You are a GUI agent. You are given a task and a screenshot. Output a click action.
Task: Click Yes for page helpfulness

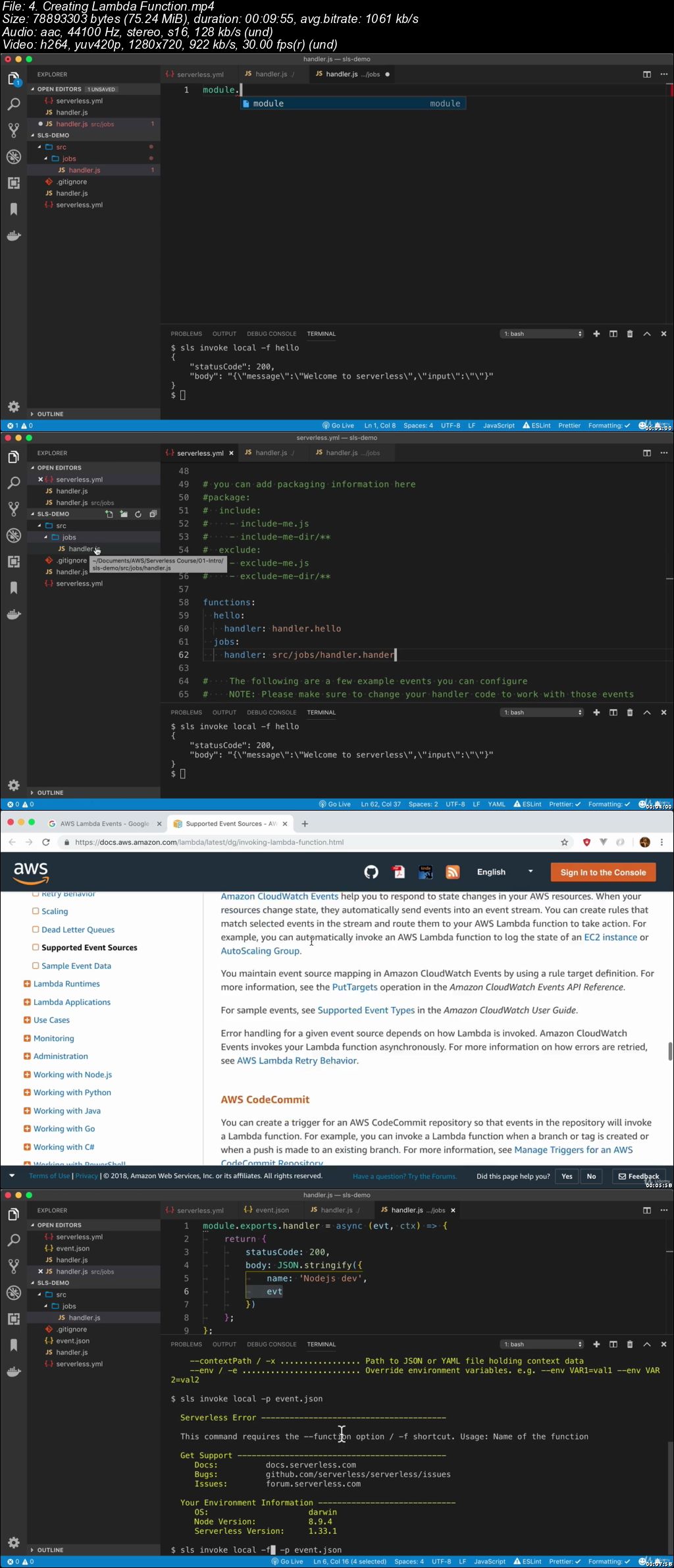(x=567, y=1176)
